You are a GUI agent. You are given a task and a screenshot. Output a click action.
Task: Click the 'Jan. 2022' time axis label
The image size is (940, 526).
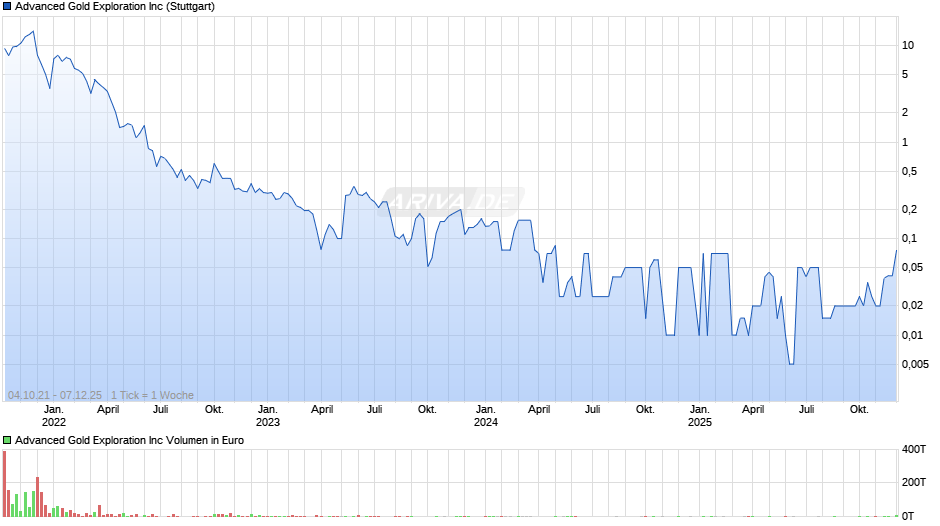53,416
